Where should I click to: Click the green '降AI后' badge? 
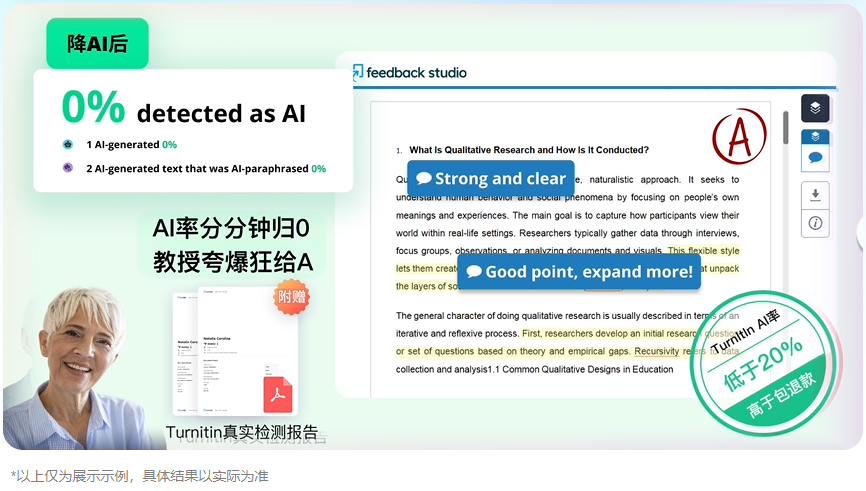coord(97,43)
